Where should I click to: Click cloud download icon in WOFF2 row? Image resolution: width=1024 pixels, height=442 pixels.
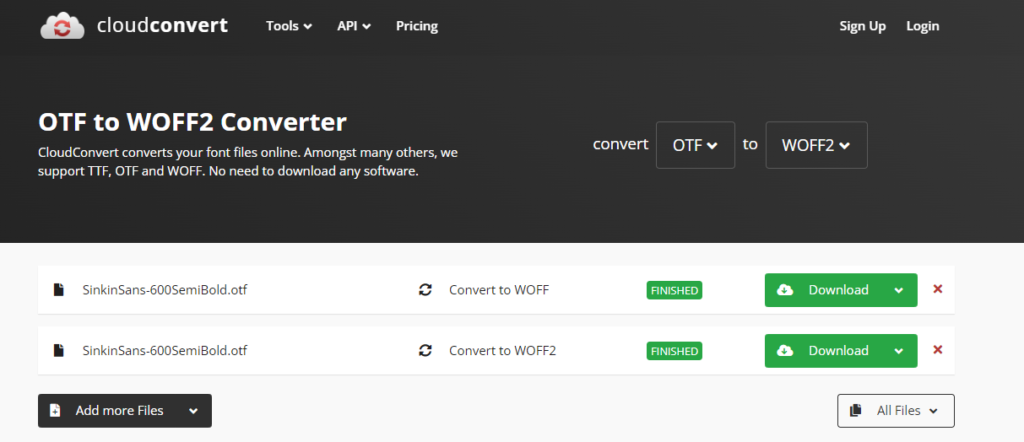point(785,351)
